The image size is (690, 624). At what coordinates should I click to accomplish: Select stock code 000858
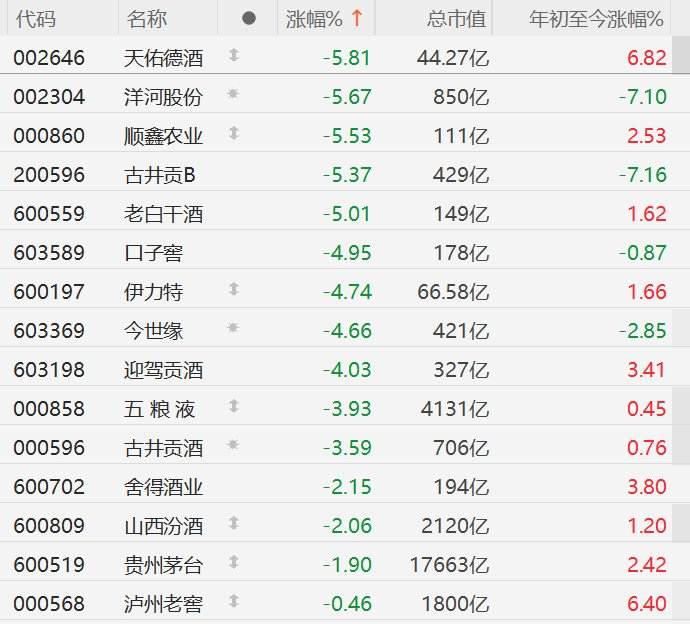coord(49,409)
